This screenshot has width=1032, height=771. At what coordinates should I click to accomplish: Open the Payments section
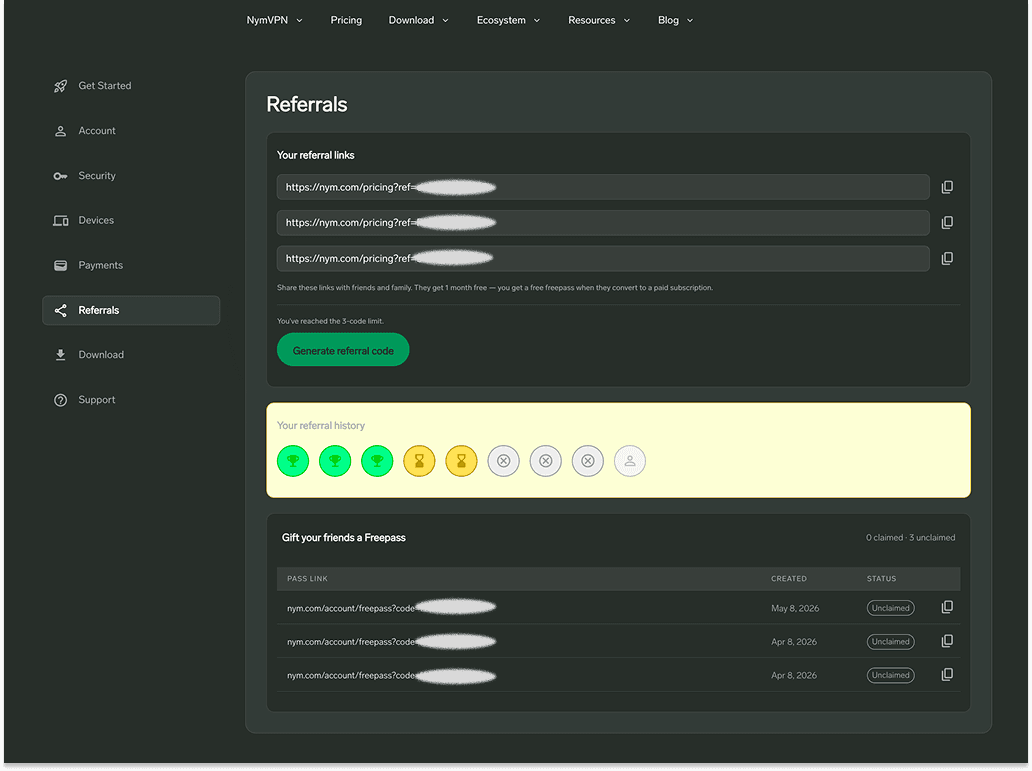132,265
